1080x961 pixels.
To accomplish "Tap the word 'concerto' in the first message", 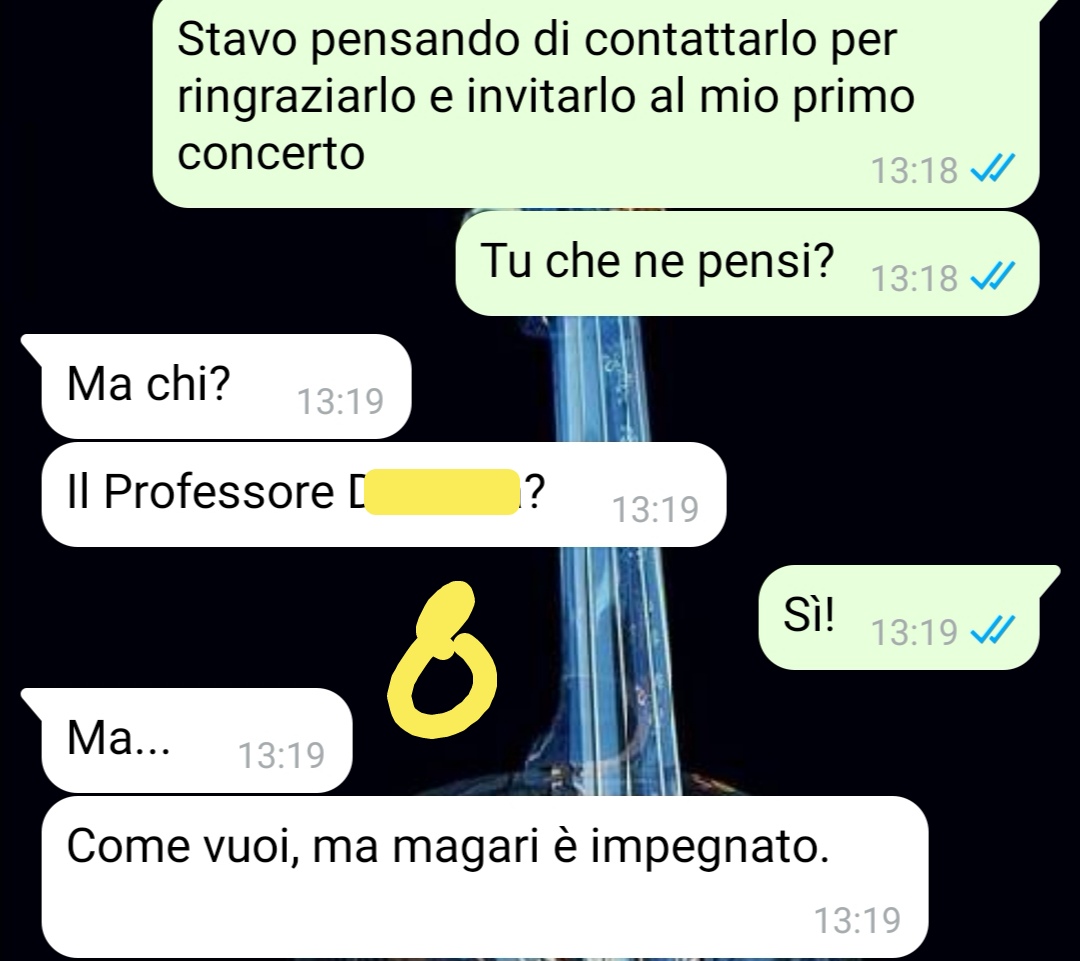I will click(271, 154).
